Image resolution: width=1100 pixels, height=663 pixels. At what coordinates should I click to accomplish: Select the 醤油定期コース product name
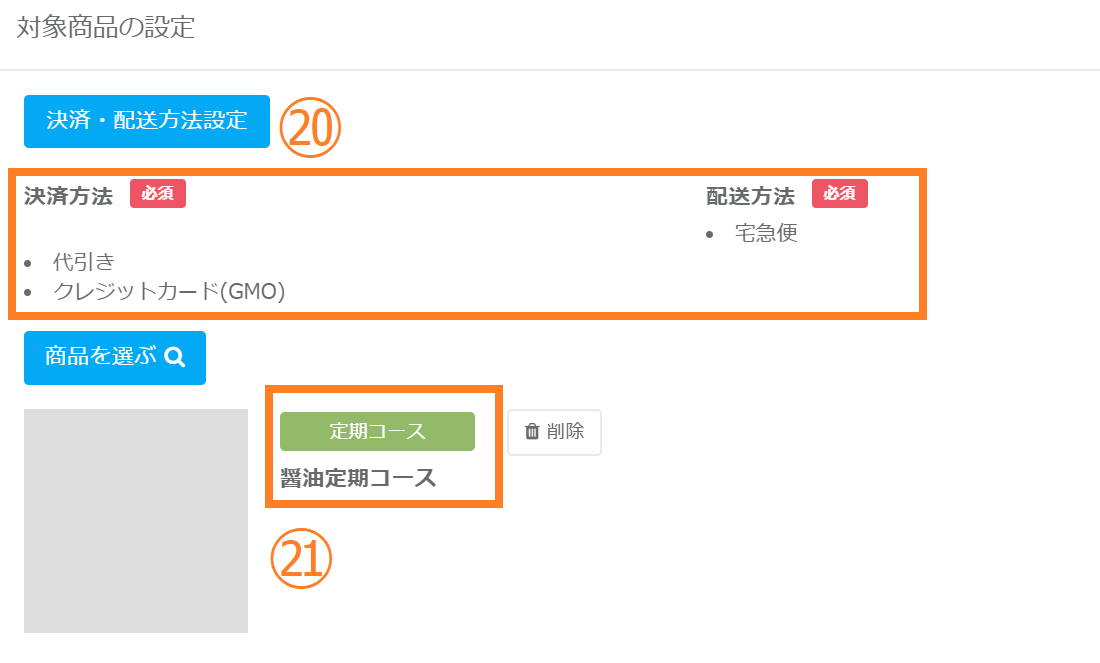point(358,478)
